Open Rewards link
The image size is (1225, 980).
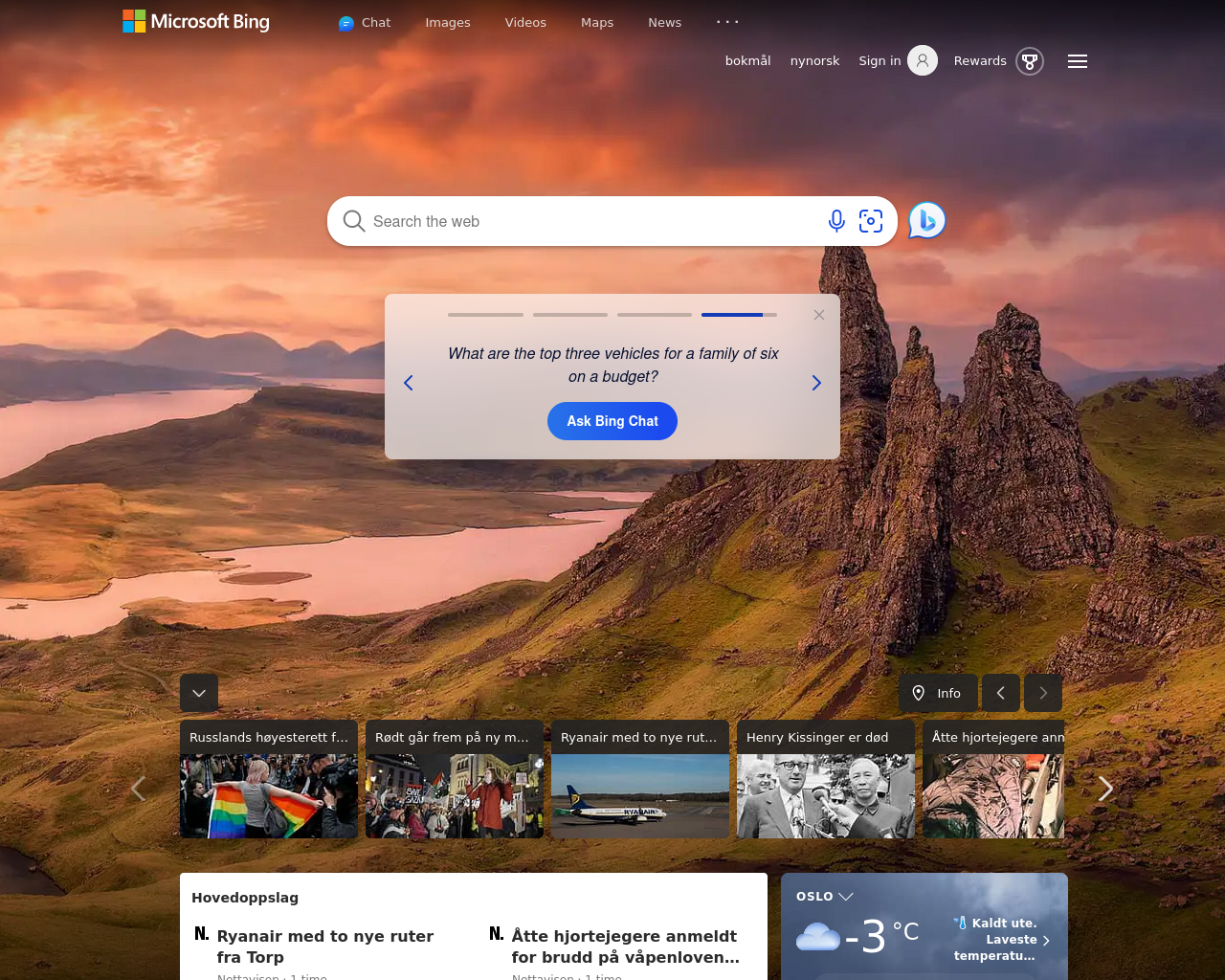click(x=980, y=61)
